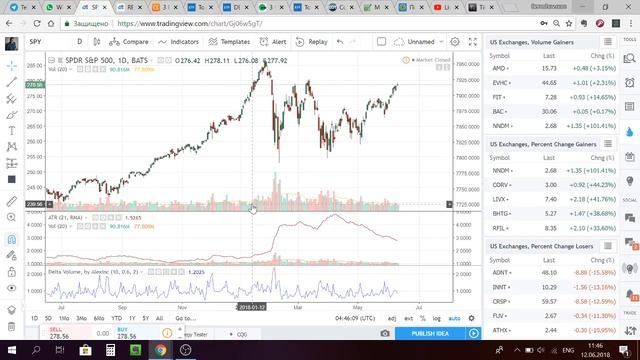Toggle the ext extended hours
This screenshot has width=640, height=360.
(409, 318)
